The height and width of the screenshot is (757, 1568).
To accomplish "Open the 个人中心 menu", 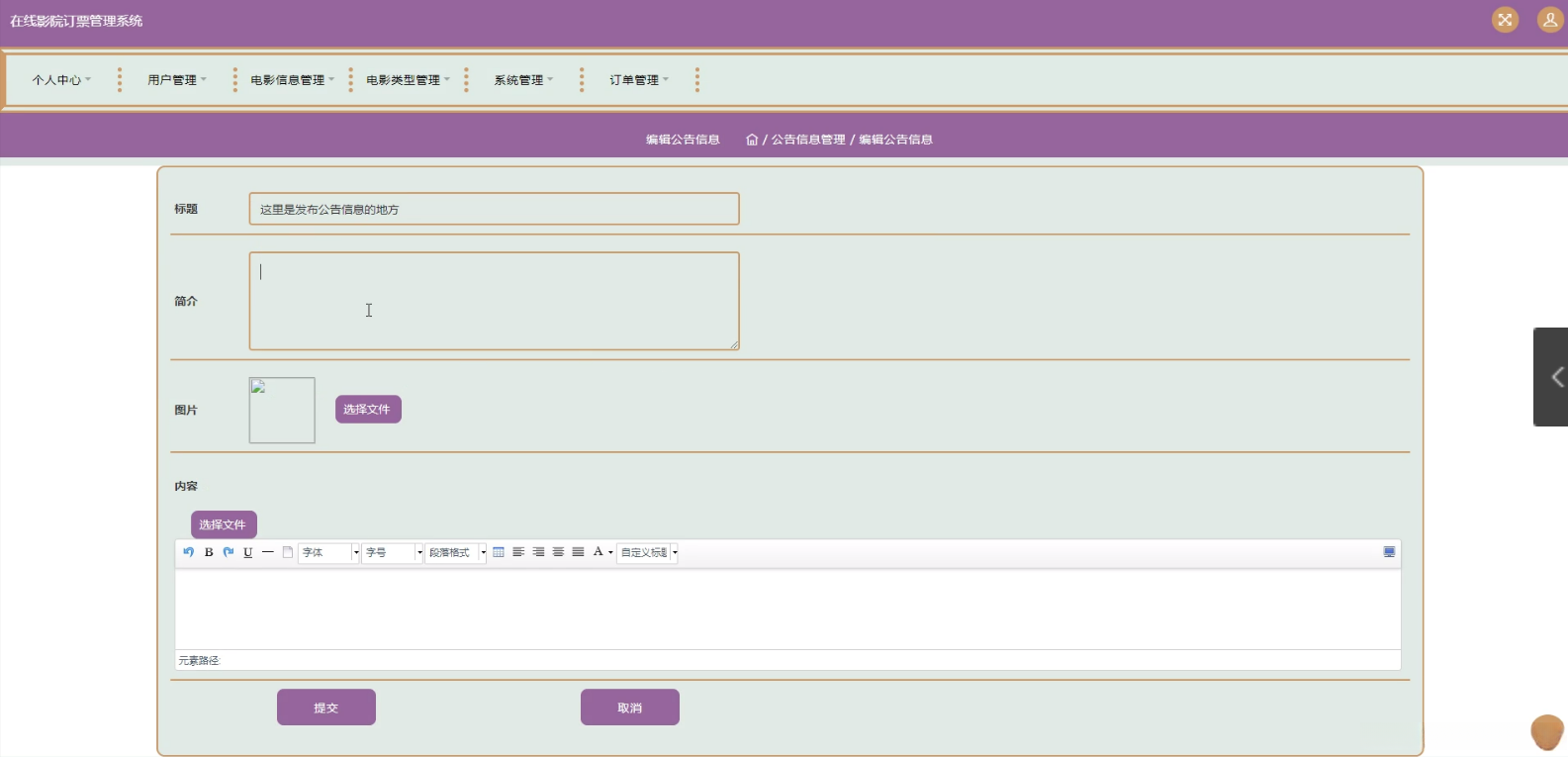I will click(x=61, y=80).
